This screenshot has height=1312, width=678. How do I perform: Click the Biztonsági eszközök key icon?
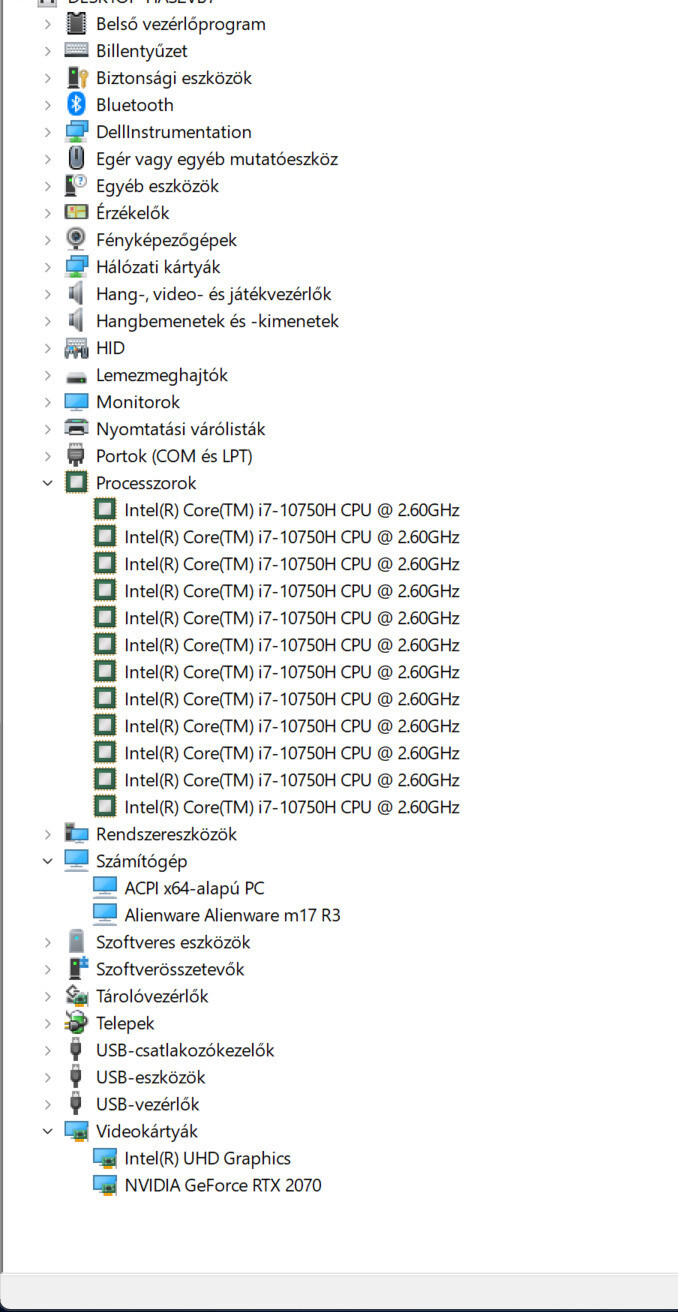pos(77,78)
